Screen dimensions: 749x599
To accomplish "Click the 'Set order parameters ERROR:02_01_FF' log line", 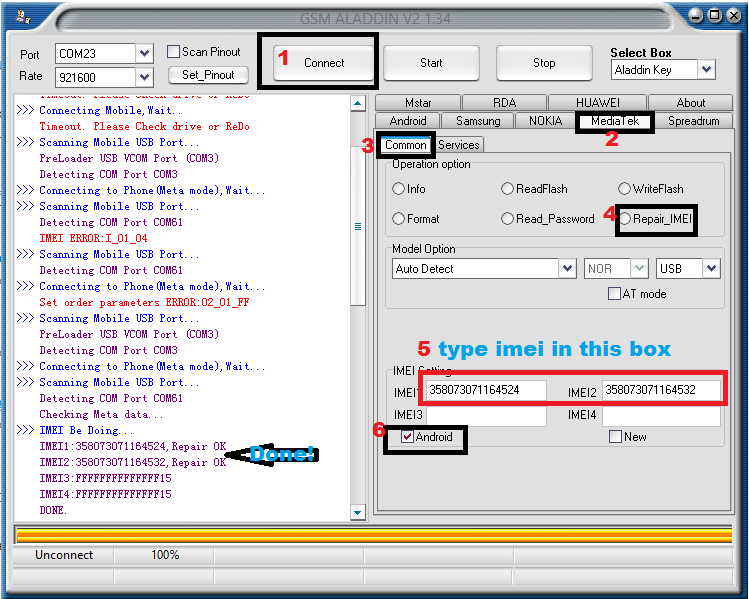I will click(x=144, y=302).
